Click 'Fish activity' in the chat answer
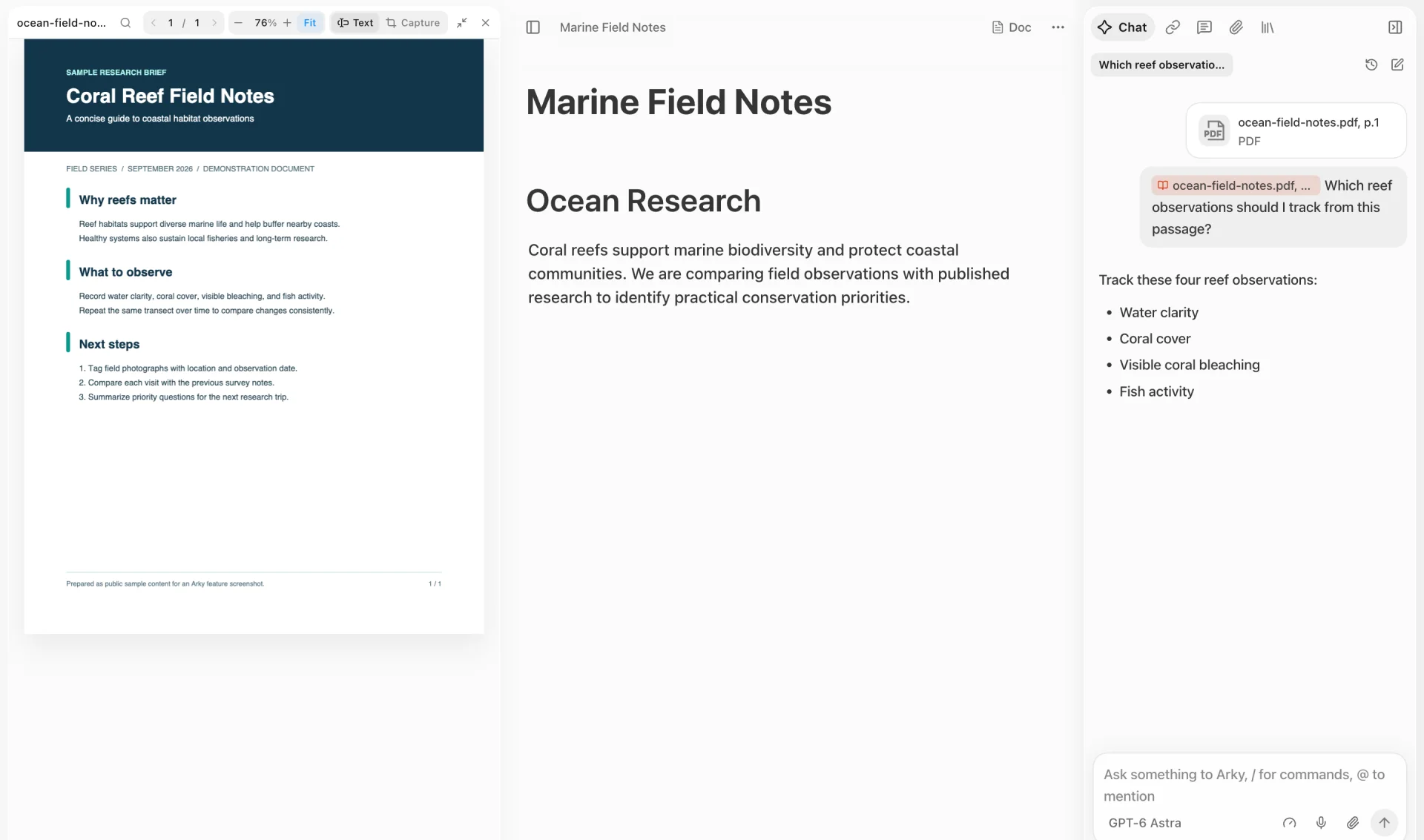The height and width of the screenshot is (840, 1424). [x=1156, y=391]
